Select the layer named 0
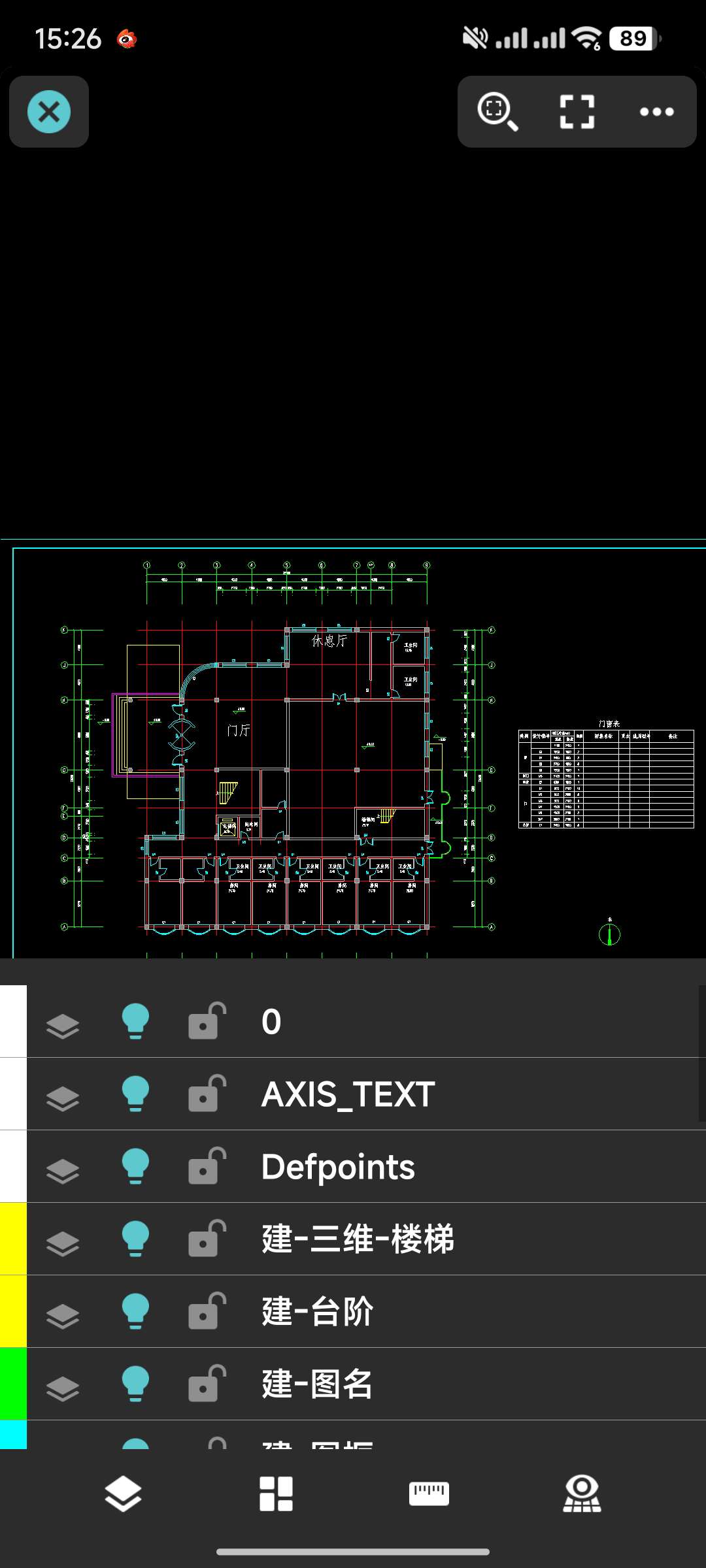 pos(271,1022)
